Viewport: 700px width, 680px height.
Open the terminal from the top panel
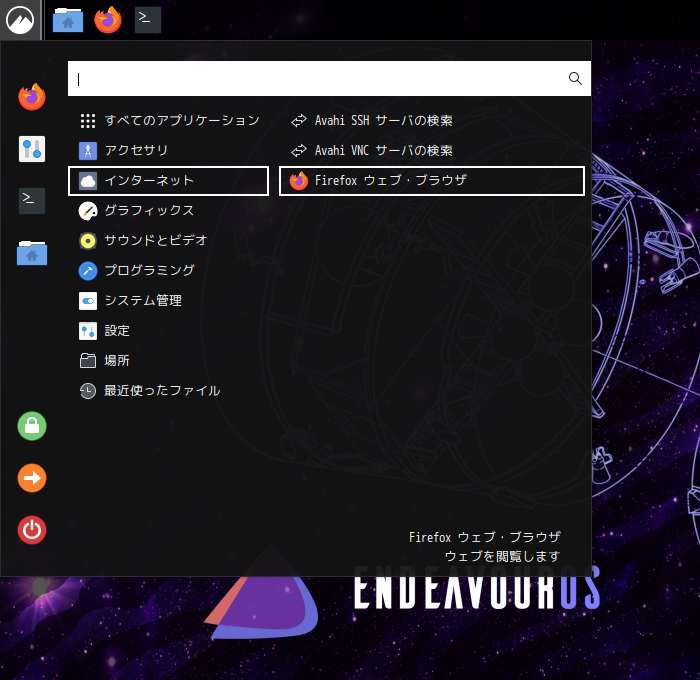tap(148, 20)
